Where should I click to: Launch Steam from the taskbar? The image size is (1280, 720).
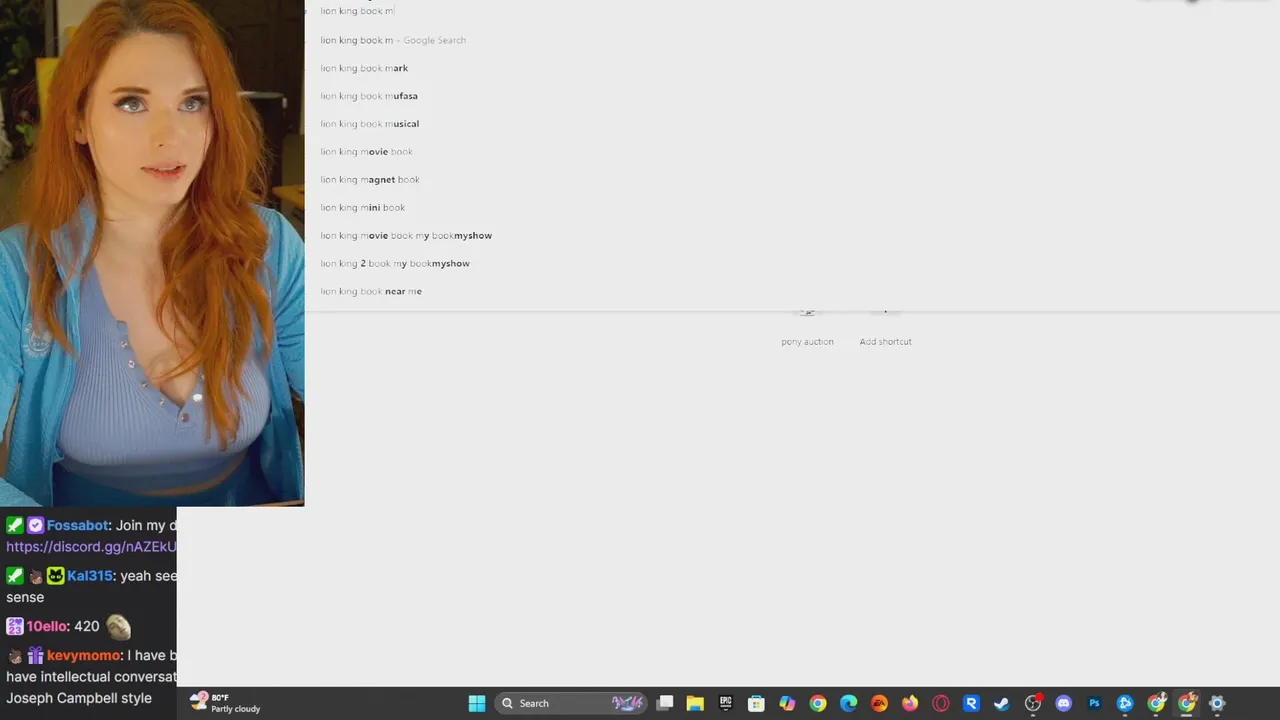pos(1002,703)
